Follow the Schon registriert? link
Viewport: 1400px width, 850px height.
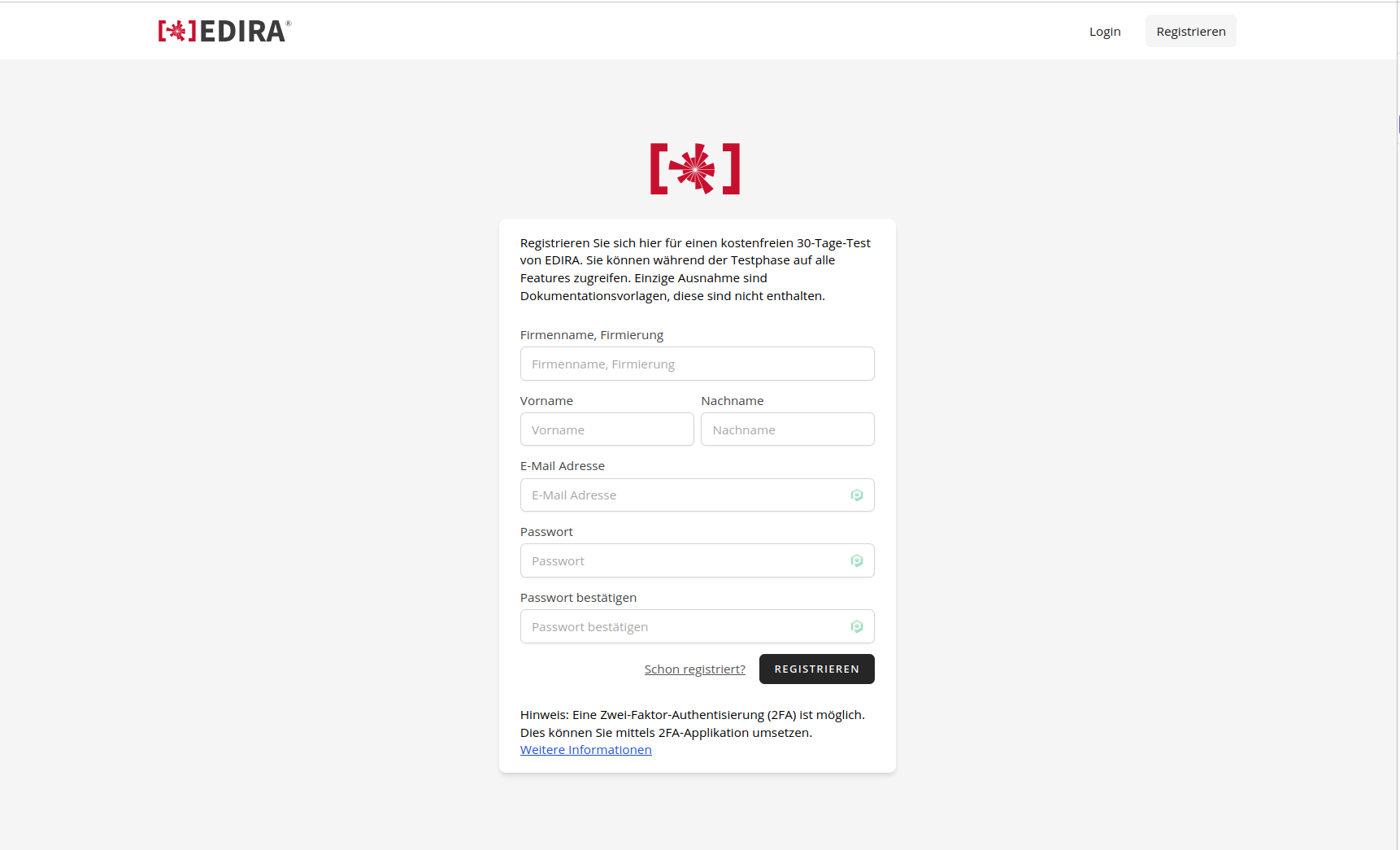(695, 669)
